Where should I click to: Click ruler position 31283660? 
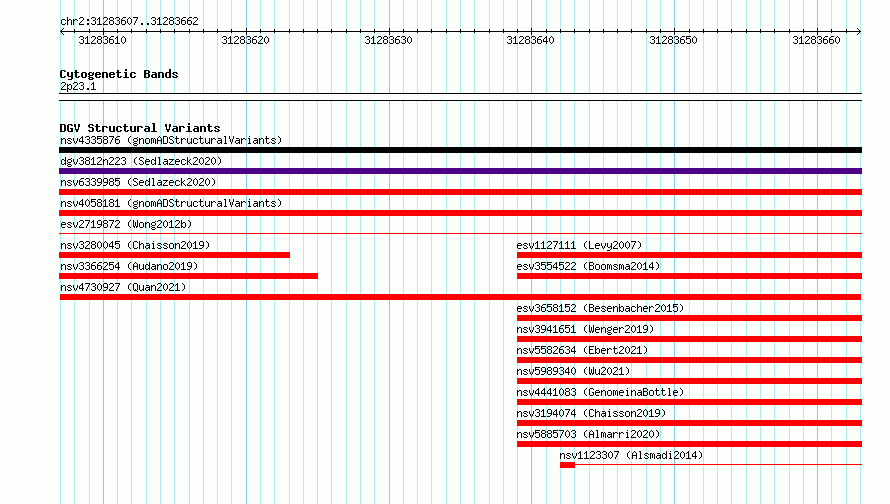coord(816,40)
